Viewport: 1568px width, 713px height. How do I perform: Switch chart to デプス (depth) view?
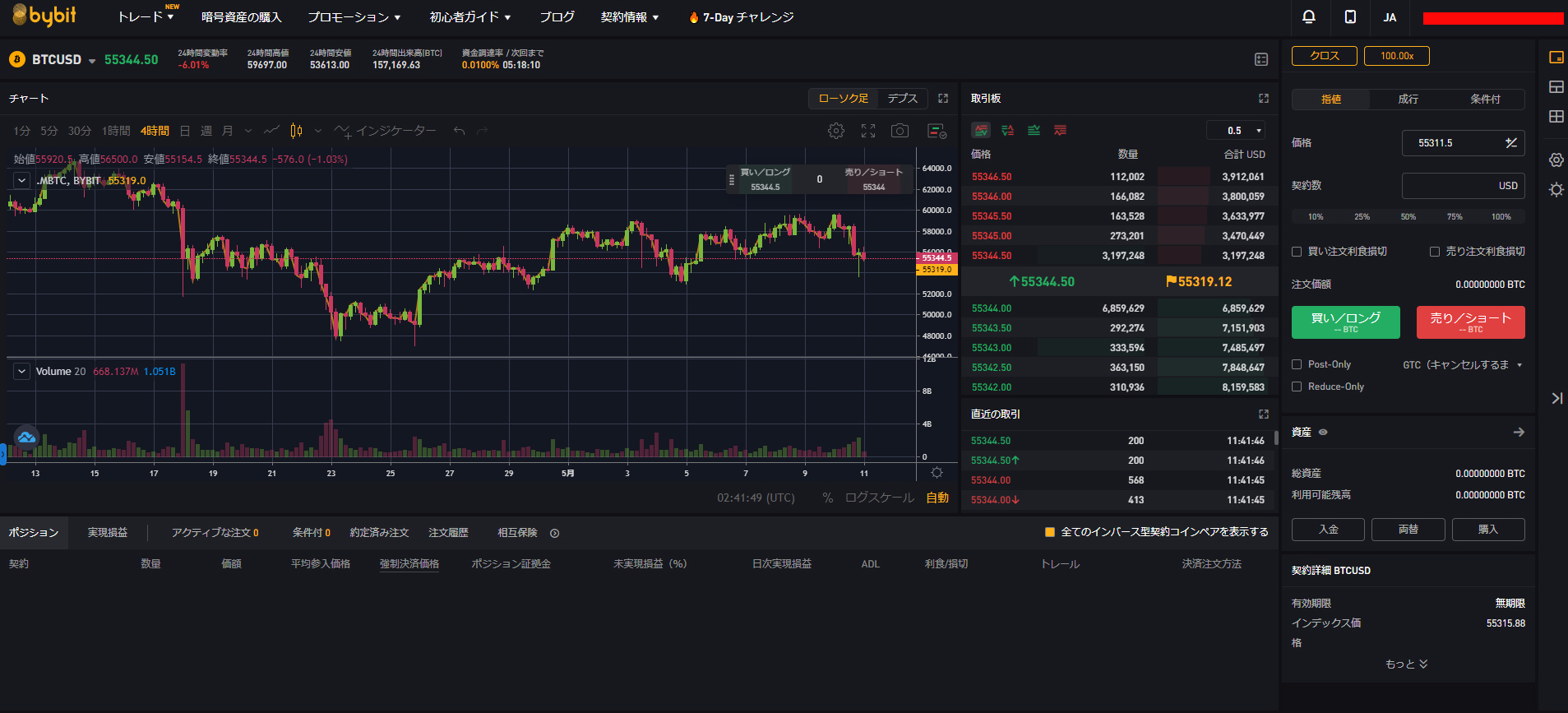coord(903,98)
